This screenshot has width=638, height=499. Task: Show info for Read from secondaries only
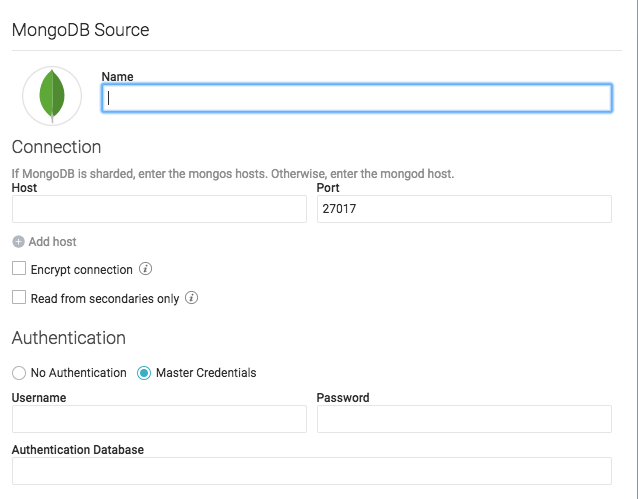click(x=192, y=298)
